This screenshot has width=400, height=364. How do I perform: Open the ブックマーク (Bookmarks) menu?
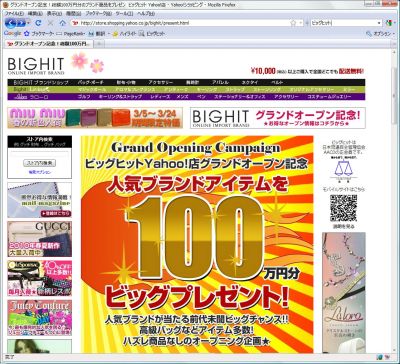[98, 14]
